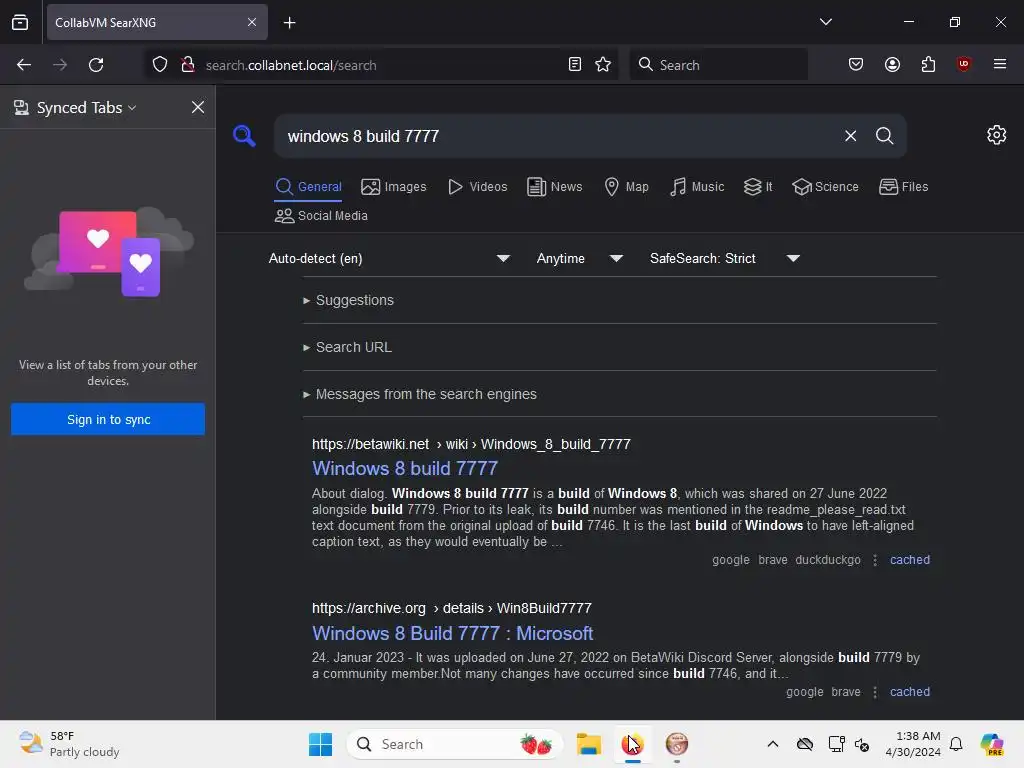Reload the current page
Screen dimensions: 1024x768
pos(96,65)
